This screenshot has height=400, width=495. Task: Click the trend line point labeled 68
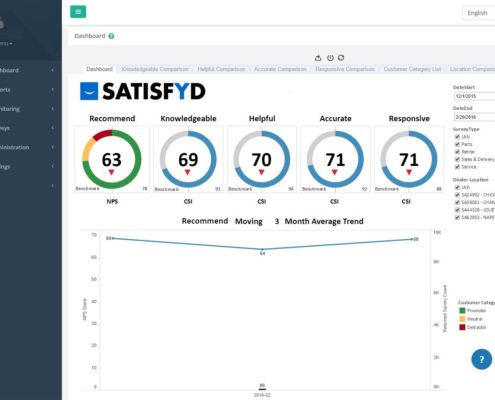412,239
